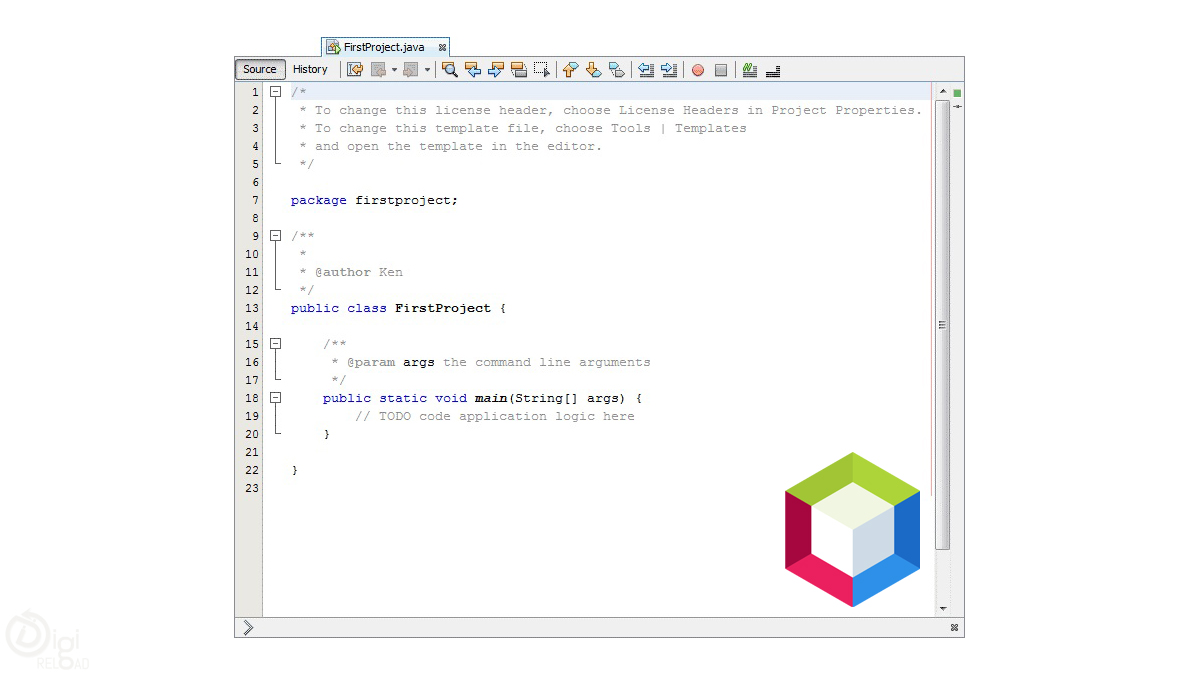Collapse the license header comment fold
Image resolution: width=1200 pixels, height=674 pixels.
(276, 91)
